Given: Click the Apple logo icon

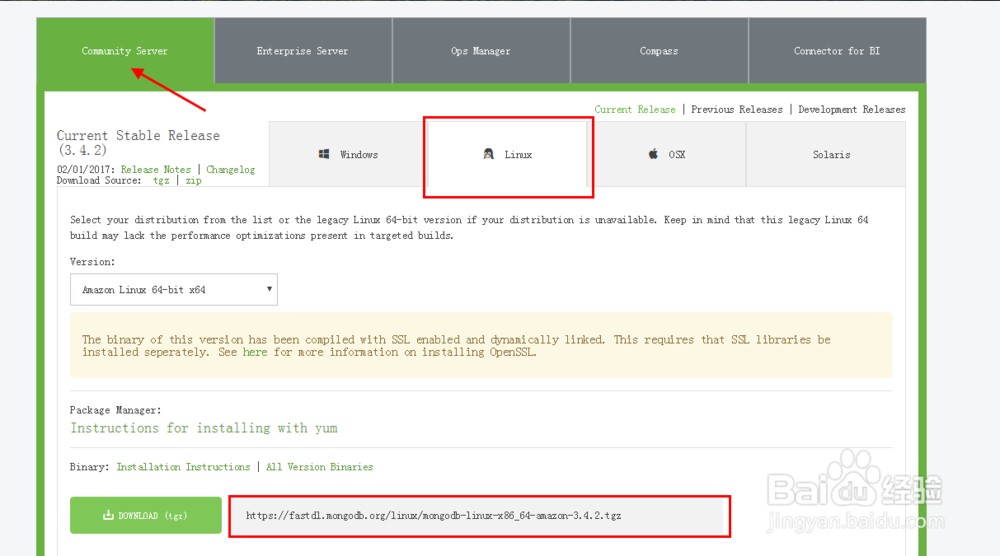Looking at the screenshot, I should [653, 154].
